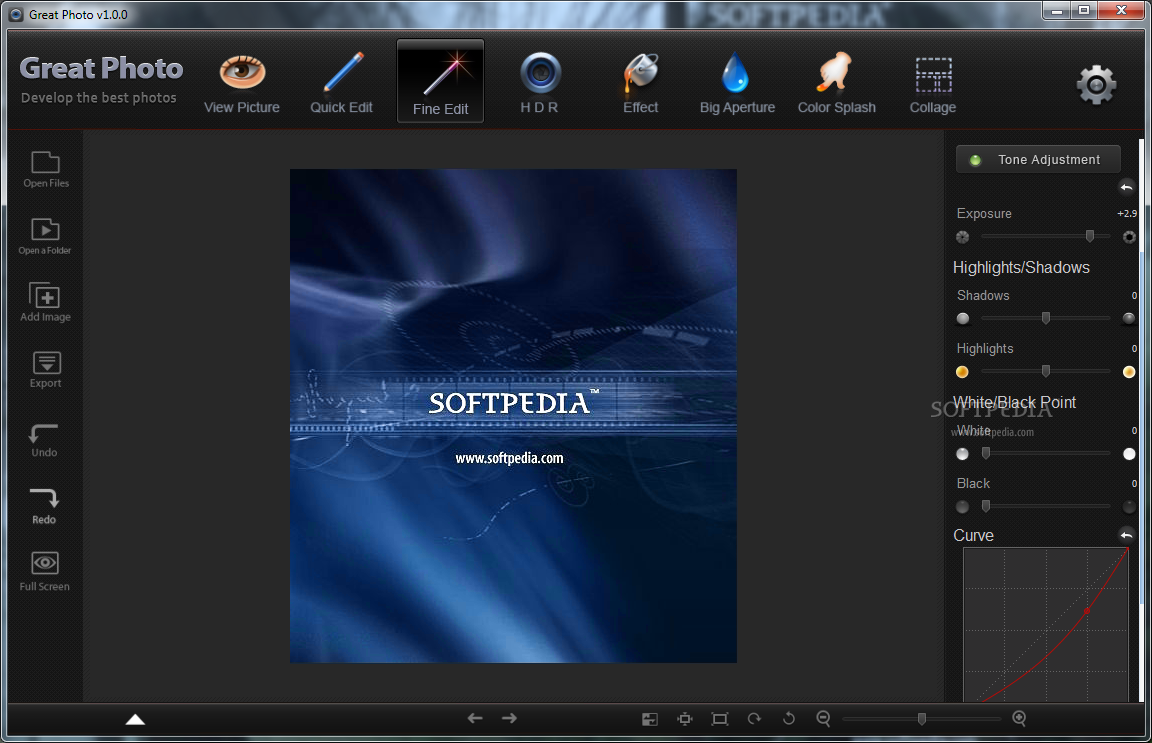The image size is (1152, 743).
Task: Open the View Picture mode
Action: (x=242, y=82)
